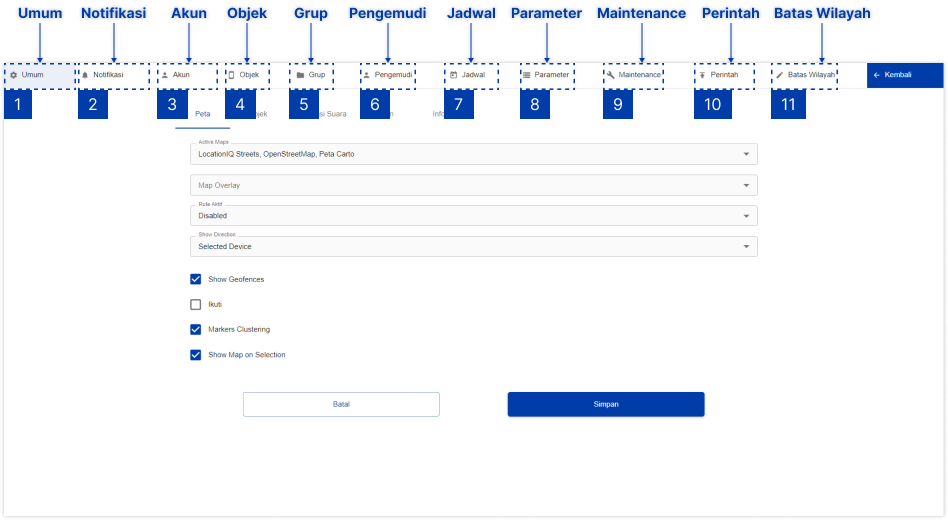Click the person icon for Akun
This screenshot has width=948, height=520.
point(165,75)
